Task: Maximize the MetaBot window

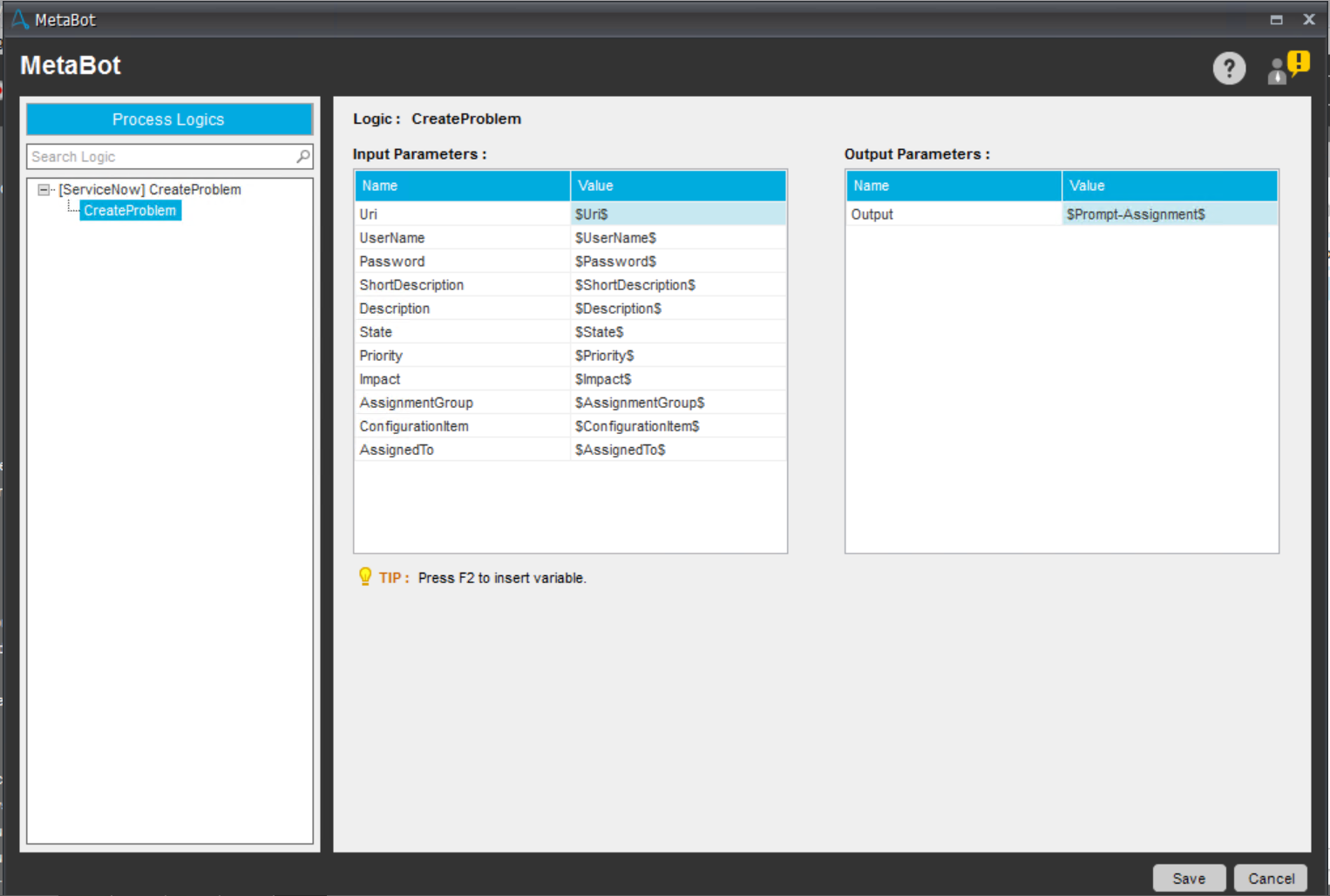Action: [1276, 19]
